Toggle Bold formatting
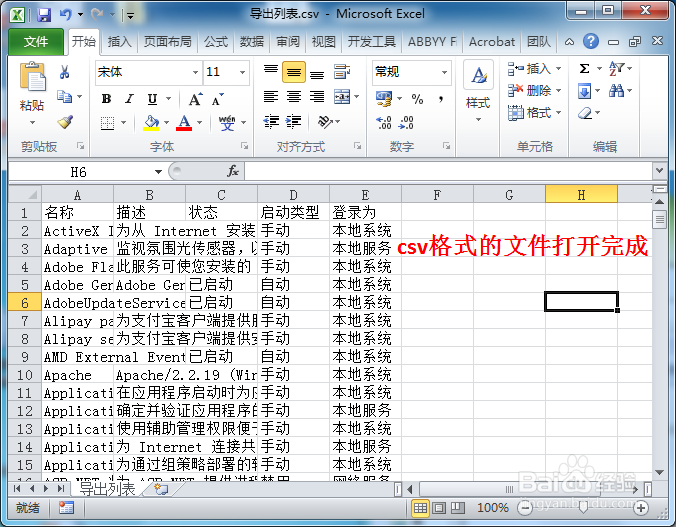This screenshot has height=527, width=676. click(x=106, y=99)
